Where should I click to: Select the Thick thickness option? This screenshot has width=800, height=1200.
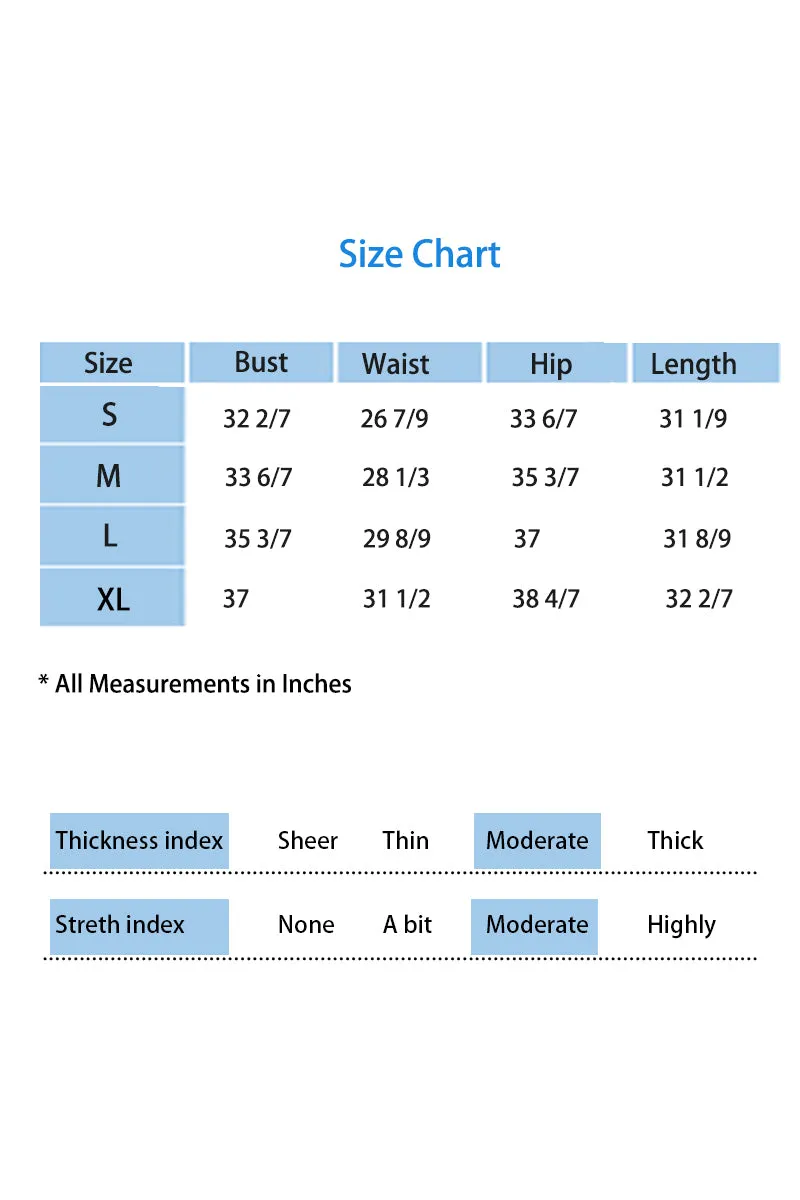(675, 841)
